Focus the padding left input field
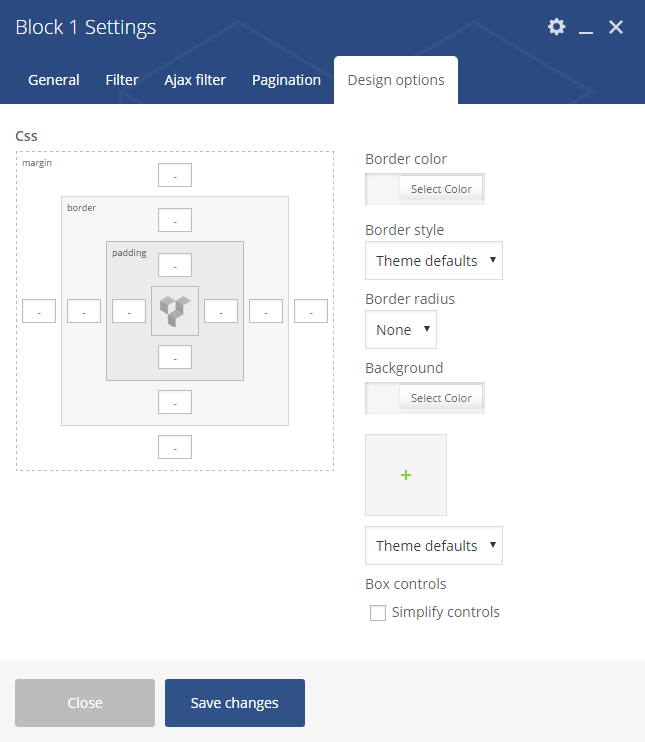This screenshot has width=645, height=742. tap(129, 311)
